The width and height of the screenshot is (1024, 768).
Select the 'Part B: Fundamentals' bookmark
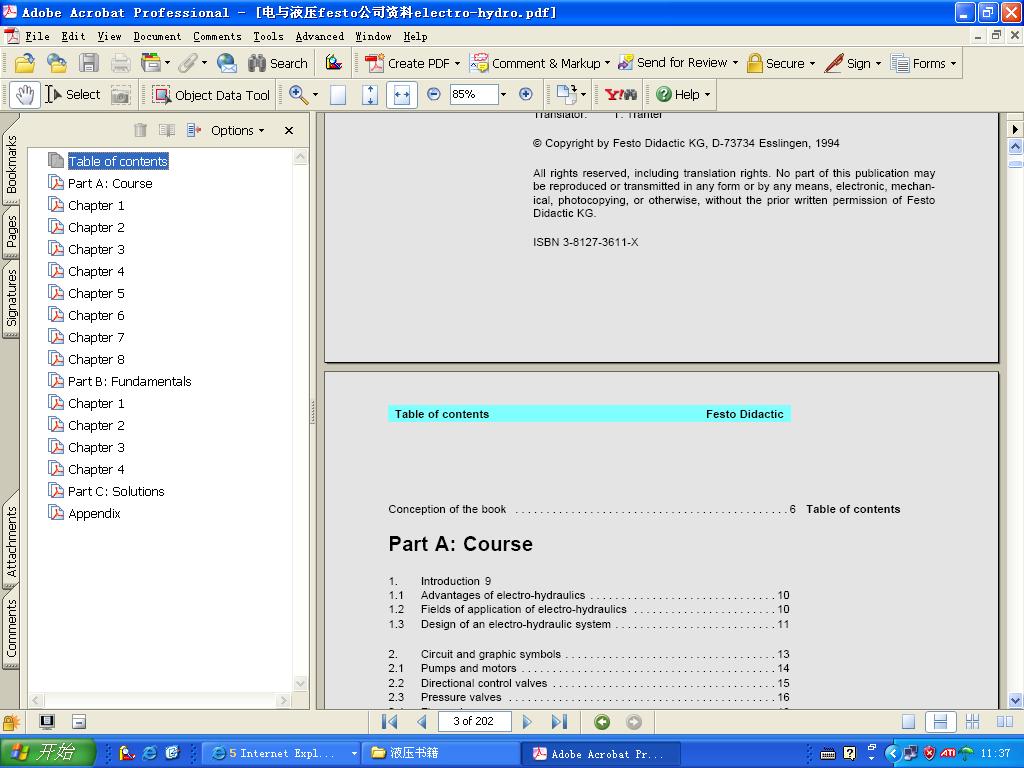click(129, 381)
